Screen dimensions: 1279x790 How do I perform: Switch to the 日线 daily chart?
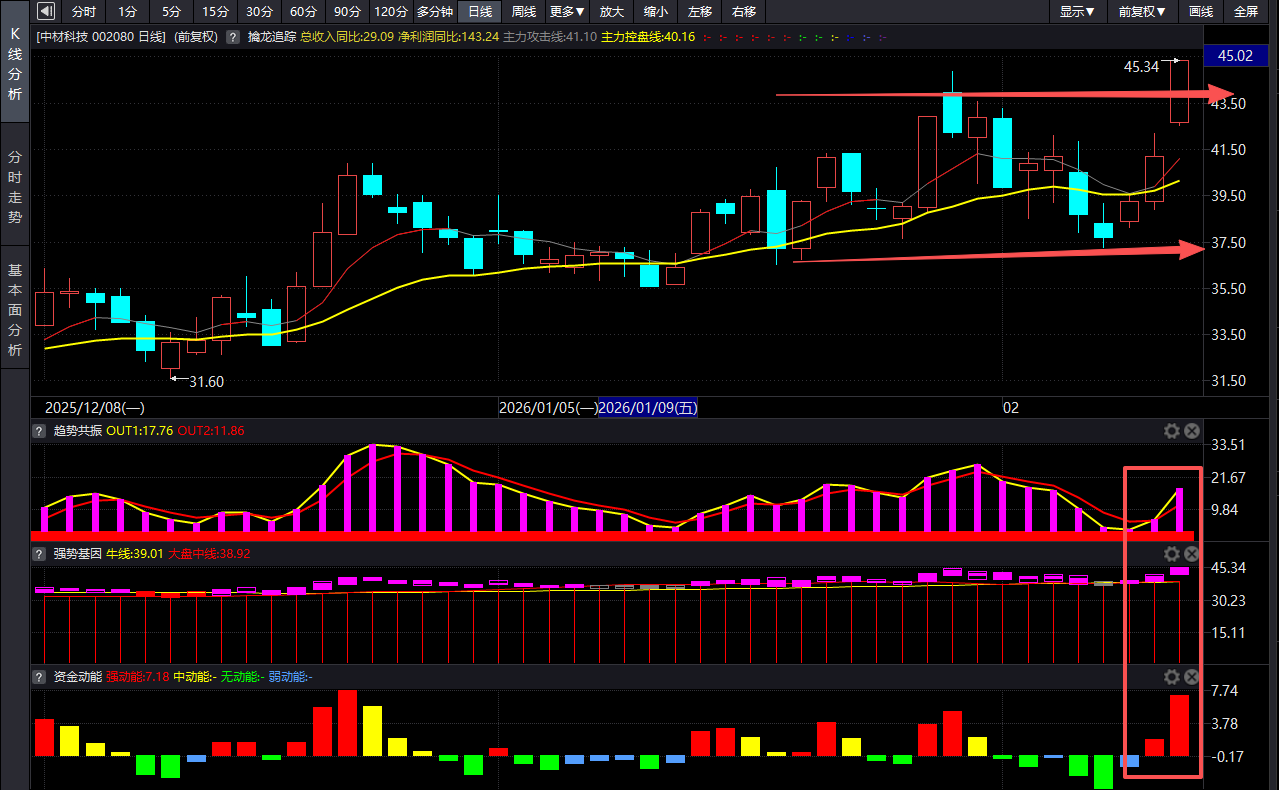(480, 12)
